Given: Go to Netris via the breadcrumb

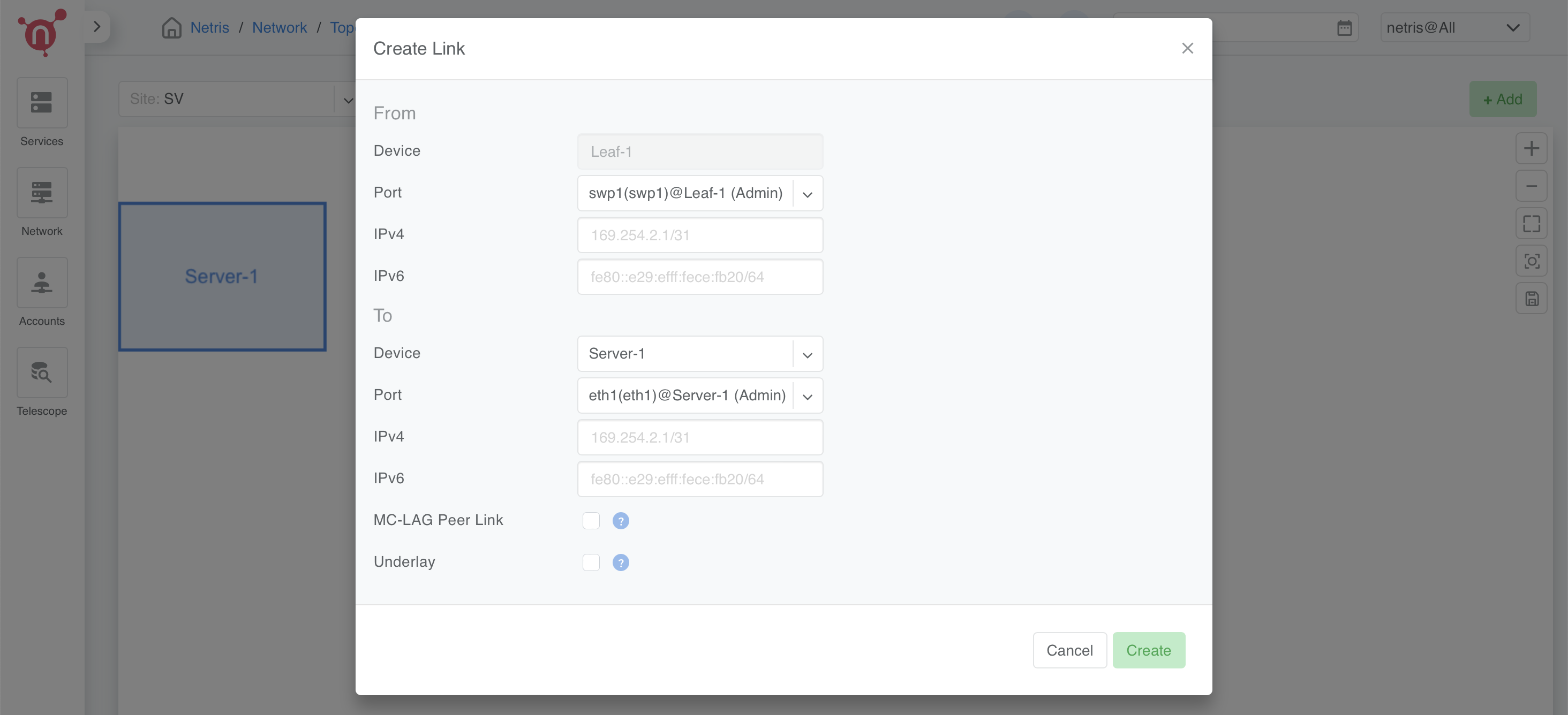Looking at the screenshot, I should point(209,27).
